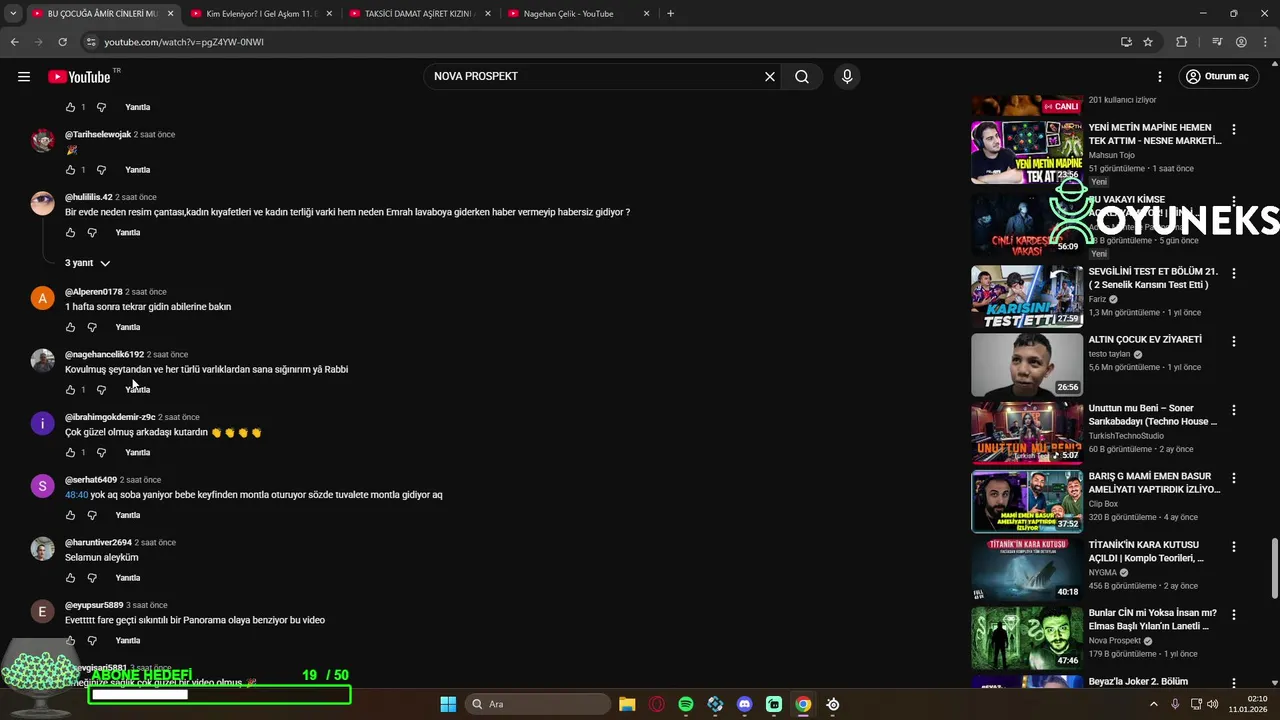Dislike @eyupsur5889's comment

point(92,641)
